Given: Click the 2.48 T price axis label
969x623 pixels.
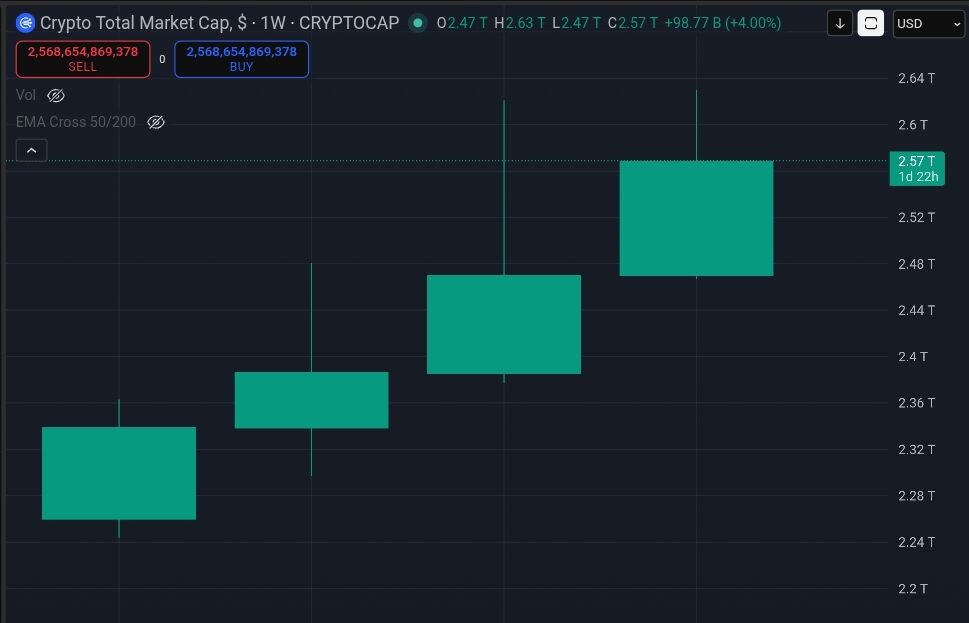Looking at the screenshot, I should [x=916, y=264].
